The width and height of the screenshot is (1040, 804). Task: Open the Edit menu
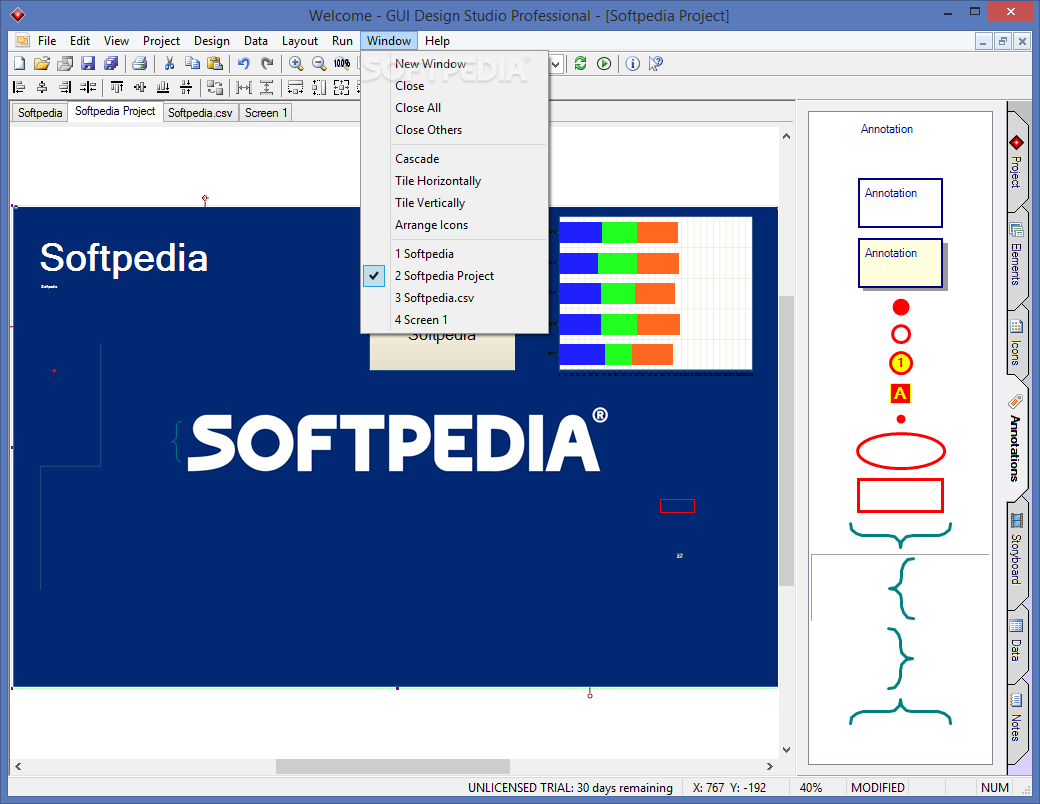pos(80,40)
